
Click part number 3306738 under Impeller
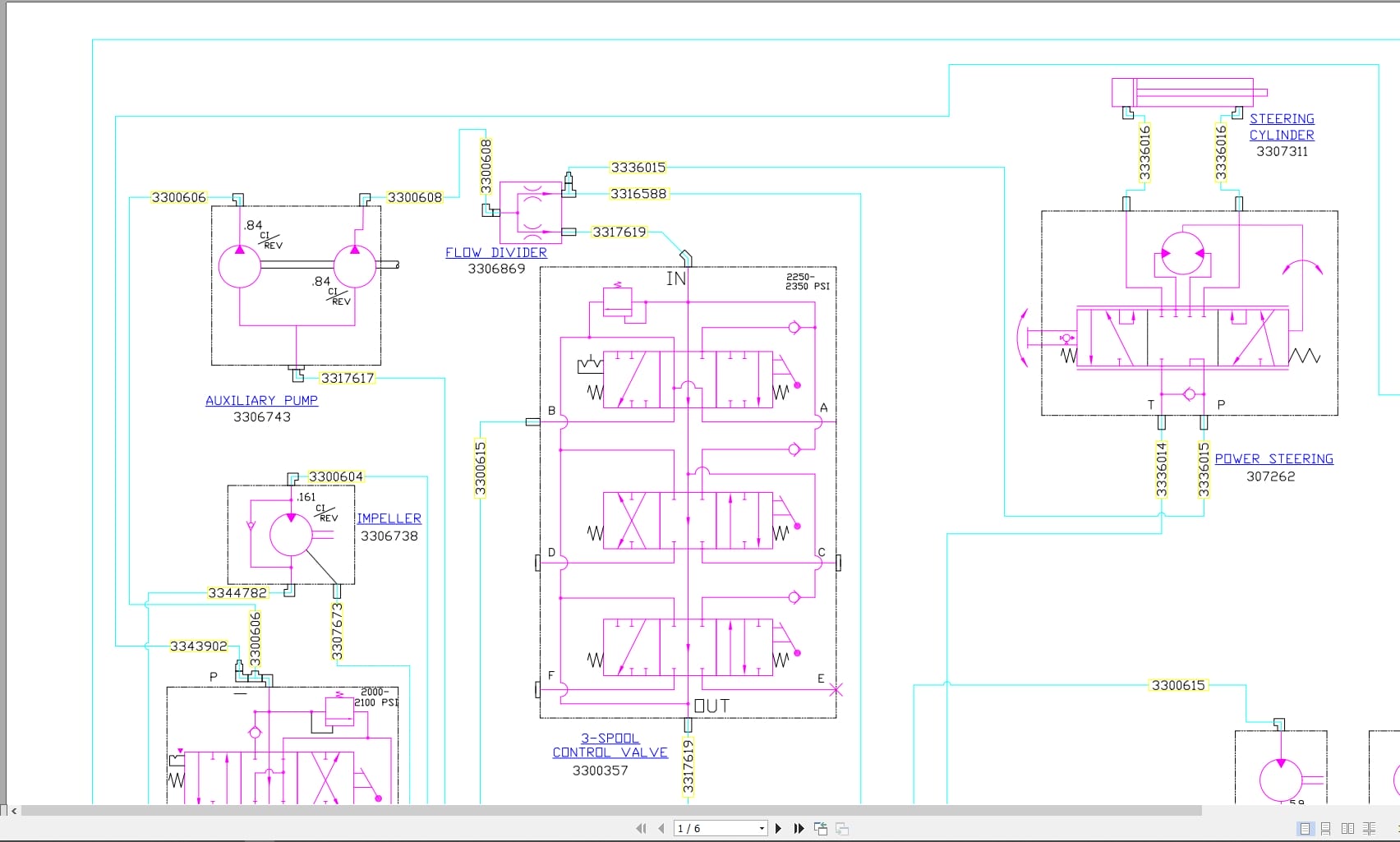coord(389,536)
